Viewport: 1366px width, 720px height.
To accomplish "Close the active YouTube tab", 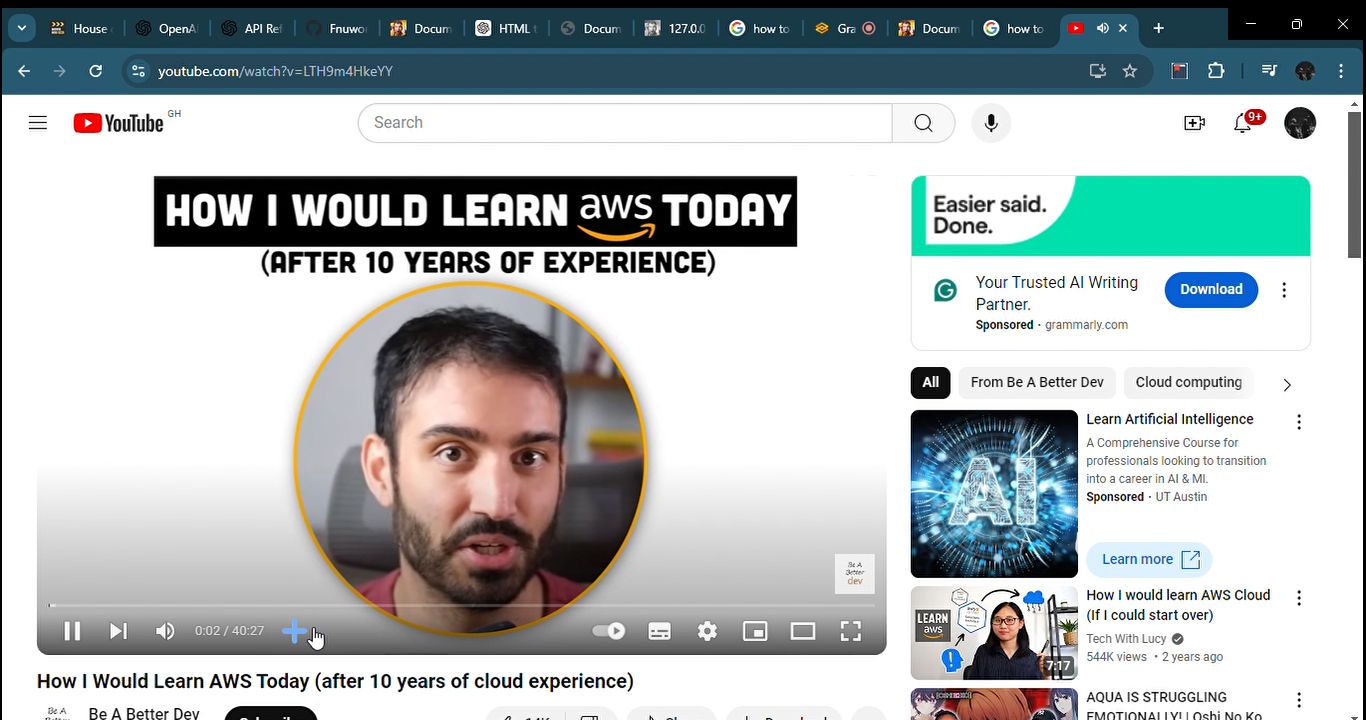I will coord(1123,28).
